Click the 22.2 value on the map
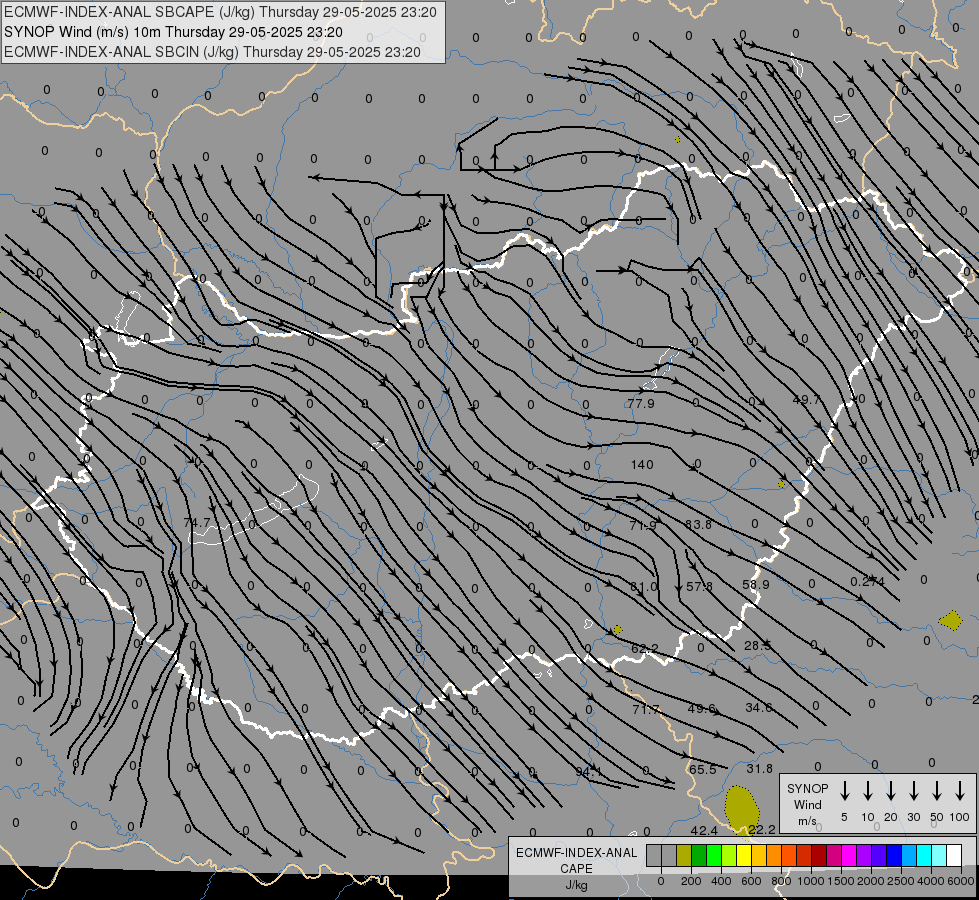This screenshot has height=900, width=979. click(762, 829)
